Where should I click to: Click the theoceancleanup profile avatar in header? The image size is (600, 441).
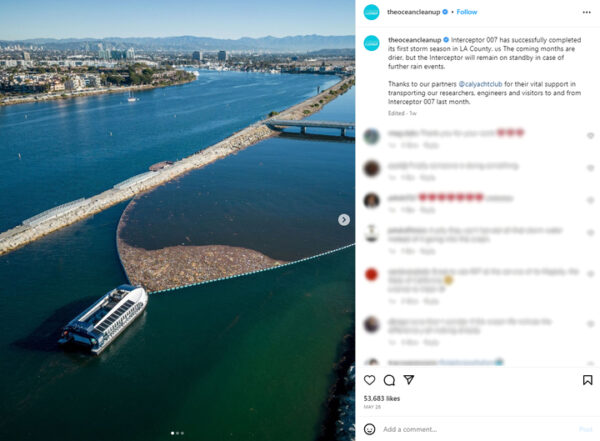coord(371,12)
